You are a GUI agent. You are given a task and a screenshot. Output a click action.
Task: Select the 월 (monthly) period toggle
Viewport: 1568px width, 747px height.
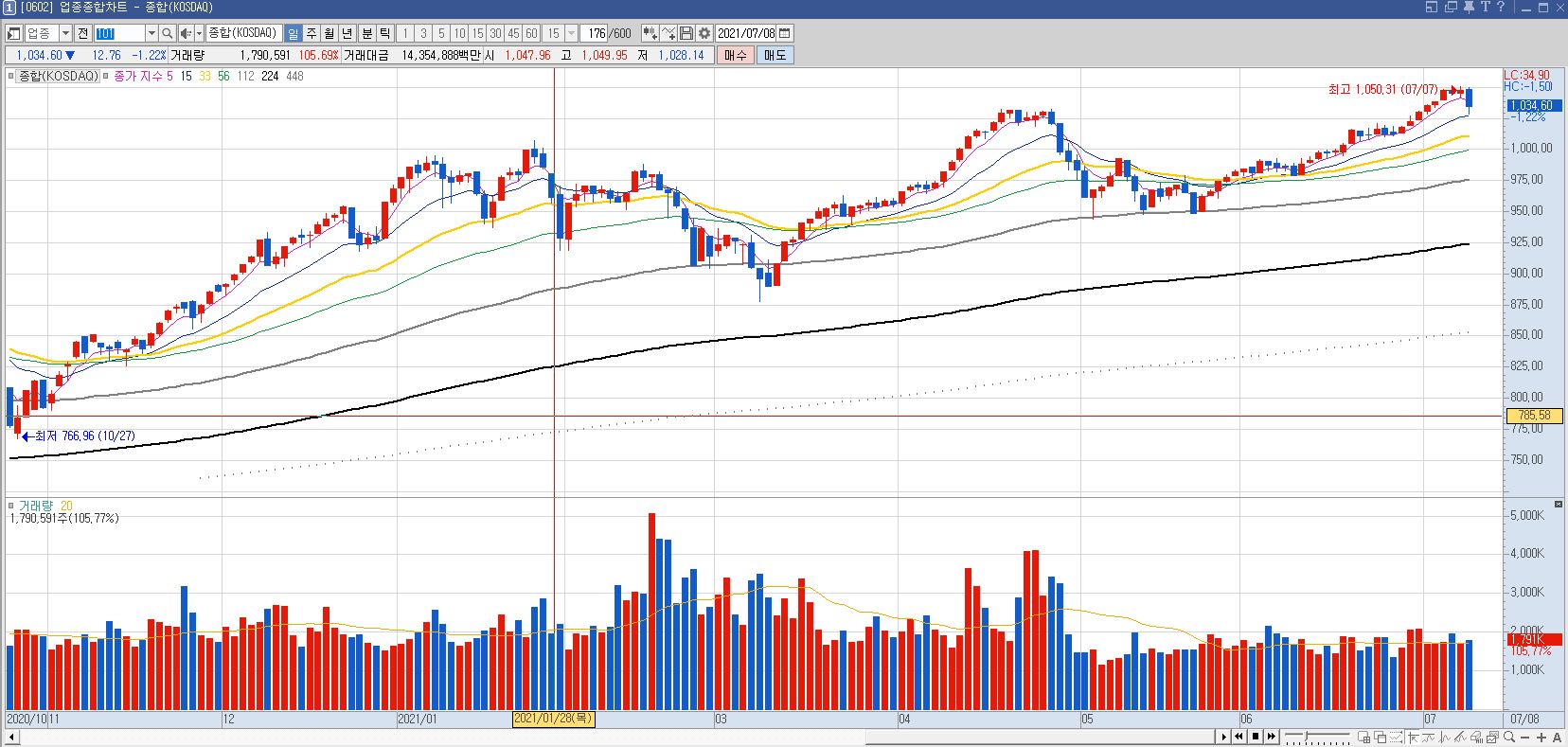coord(330,33)
